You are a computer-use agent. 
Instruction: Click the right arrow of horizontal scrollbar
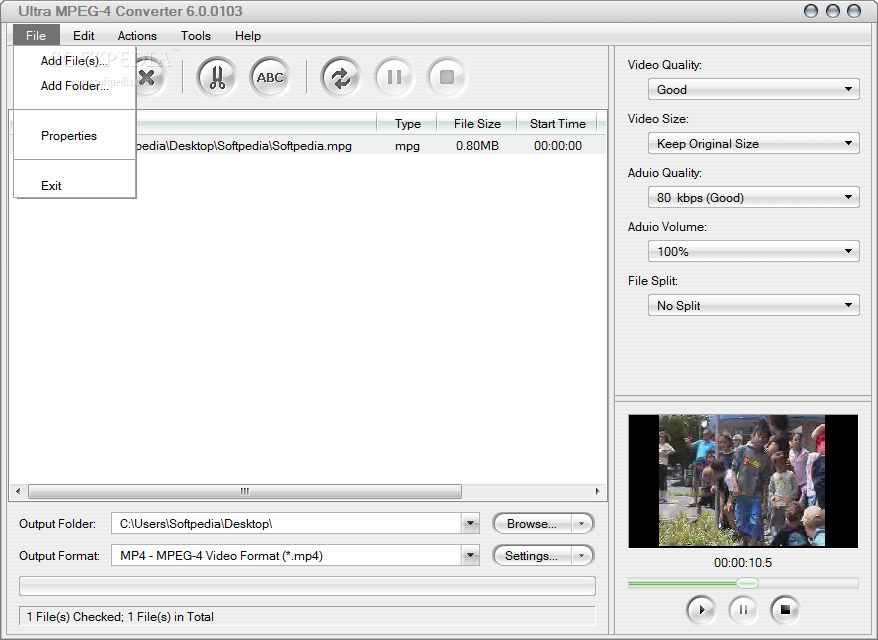click(x=597, y=491)
